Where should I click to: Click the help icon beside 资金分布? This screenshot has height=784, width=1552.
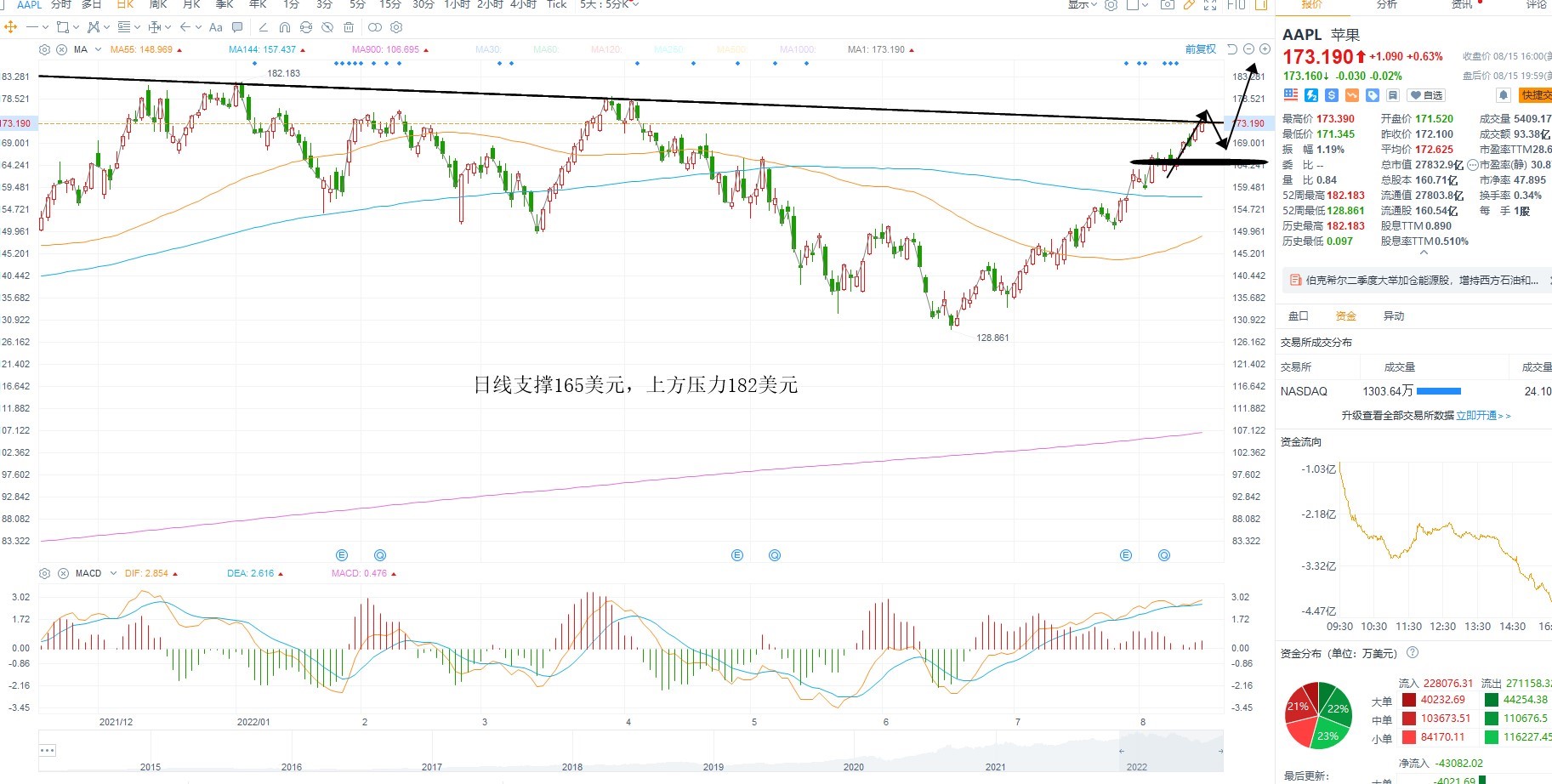[1413, 652]
